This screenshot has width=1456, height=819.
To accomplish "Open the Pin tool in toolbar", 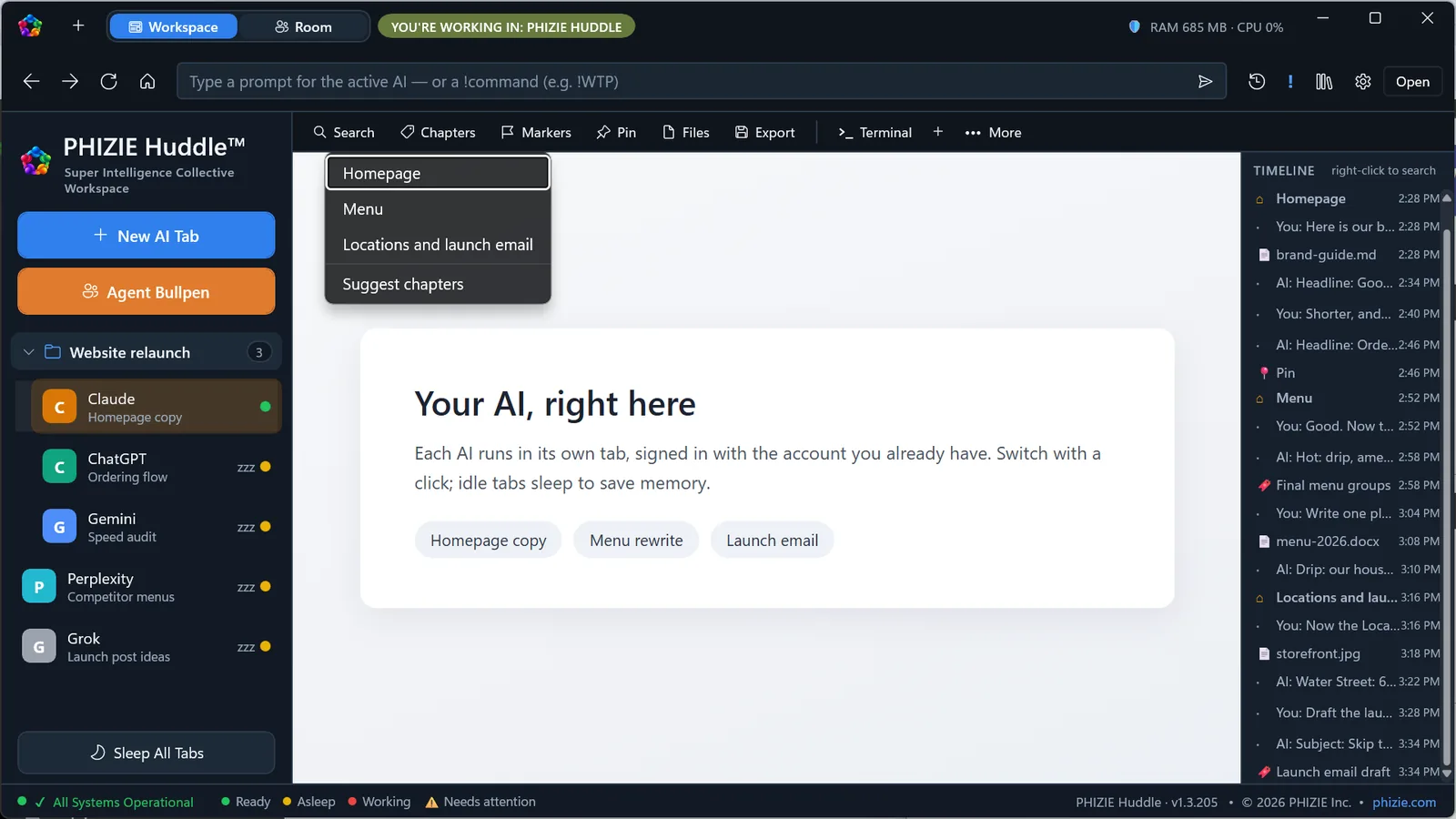I will click(616, 132).
